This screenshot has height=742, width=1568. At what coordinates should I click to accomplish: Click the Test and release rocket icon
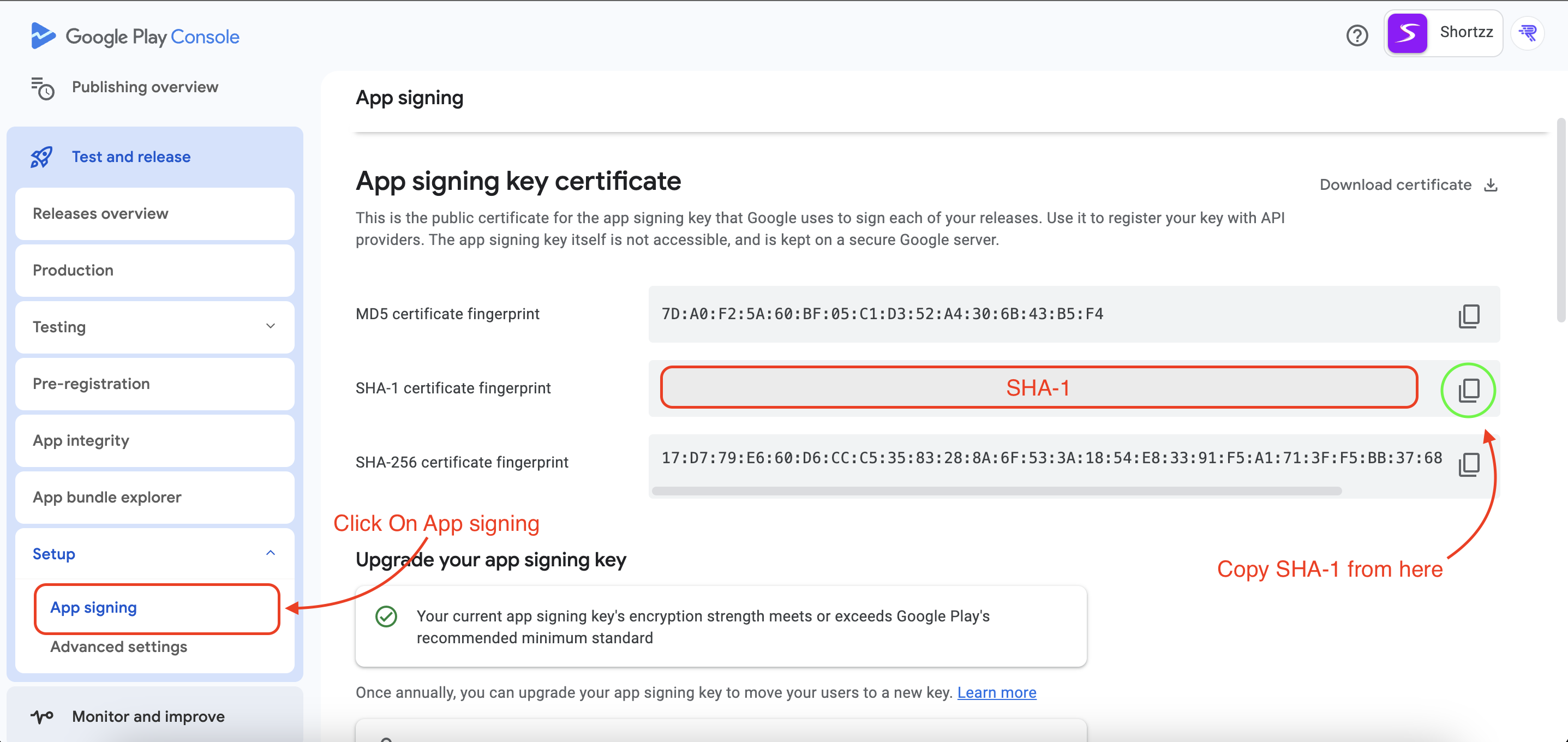tap(41, 156)
